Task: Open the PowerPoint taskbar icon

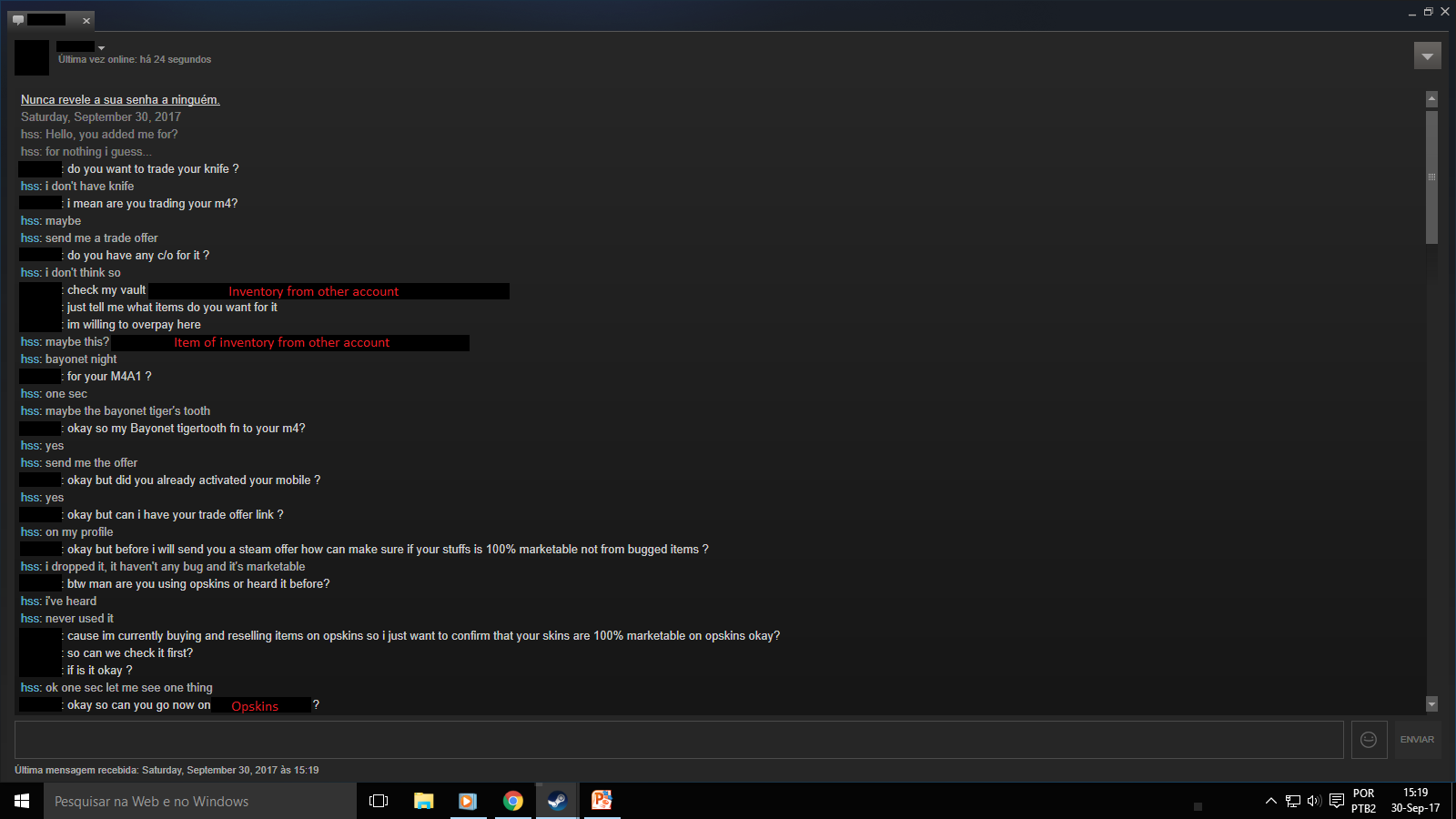Action: [602, 801]
